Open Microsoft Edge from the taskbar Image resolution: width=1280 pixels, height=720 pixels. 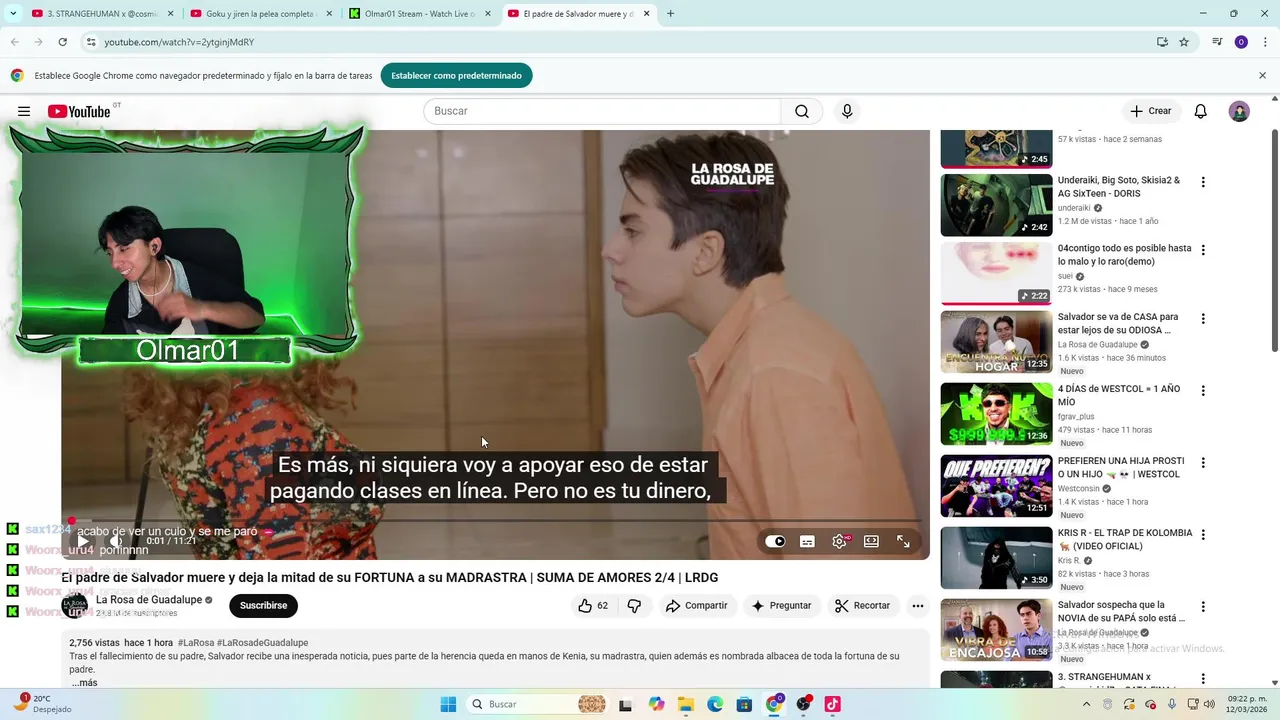(715, 704)
